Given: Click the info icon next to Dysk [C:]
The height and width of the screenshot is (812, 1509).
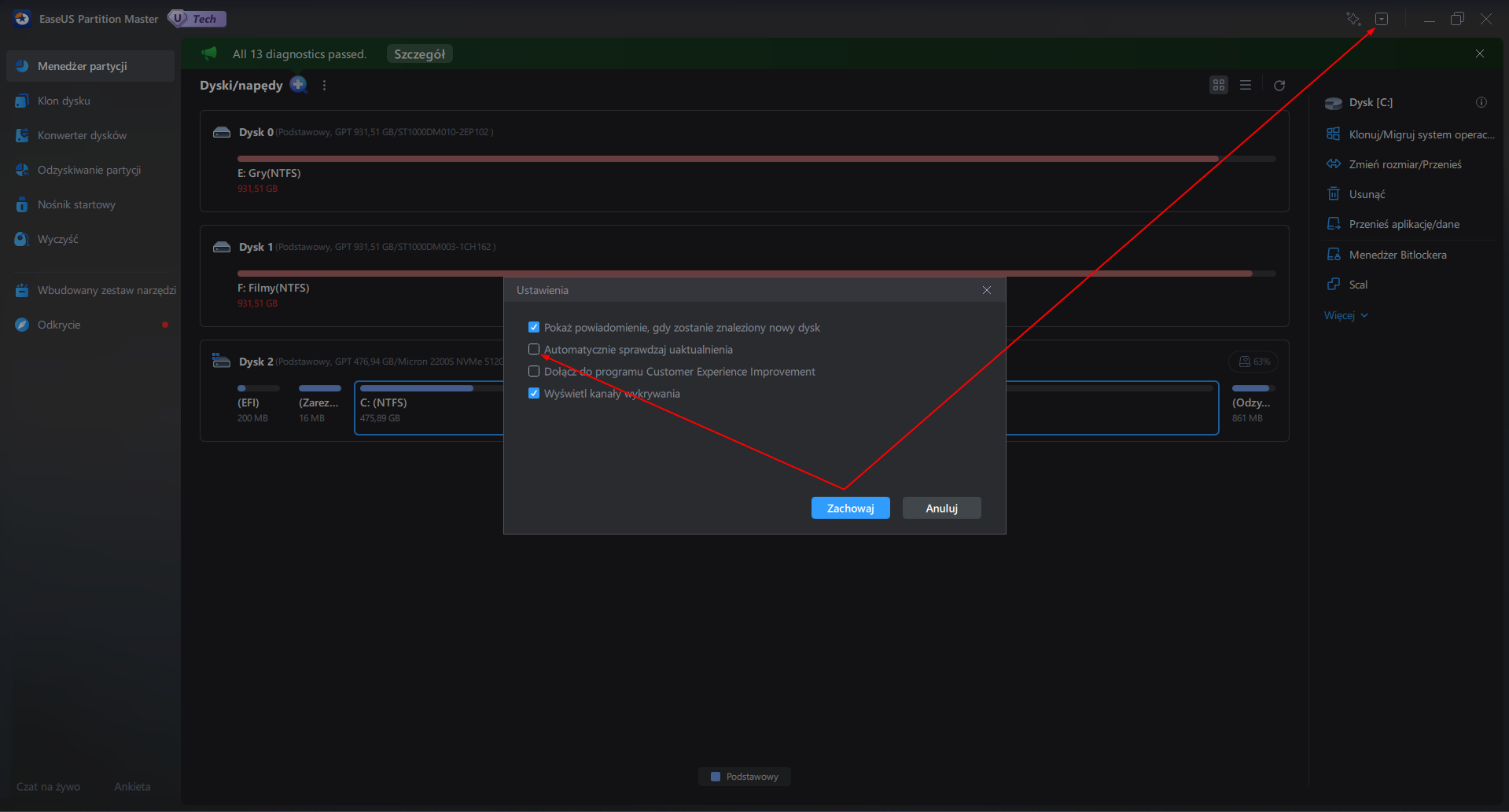Looking at the screenshot, I should point(1481,102).
